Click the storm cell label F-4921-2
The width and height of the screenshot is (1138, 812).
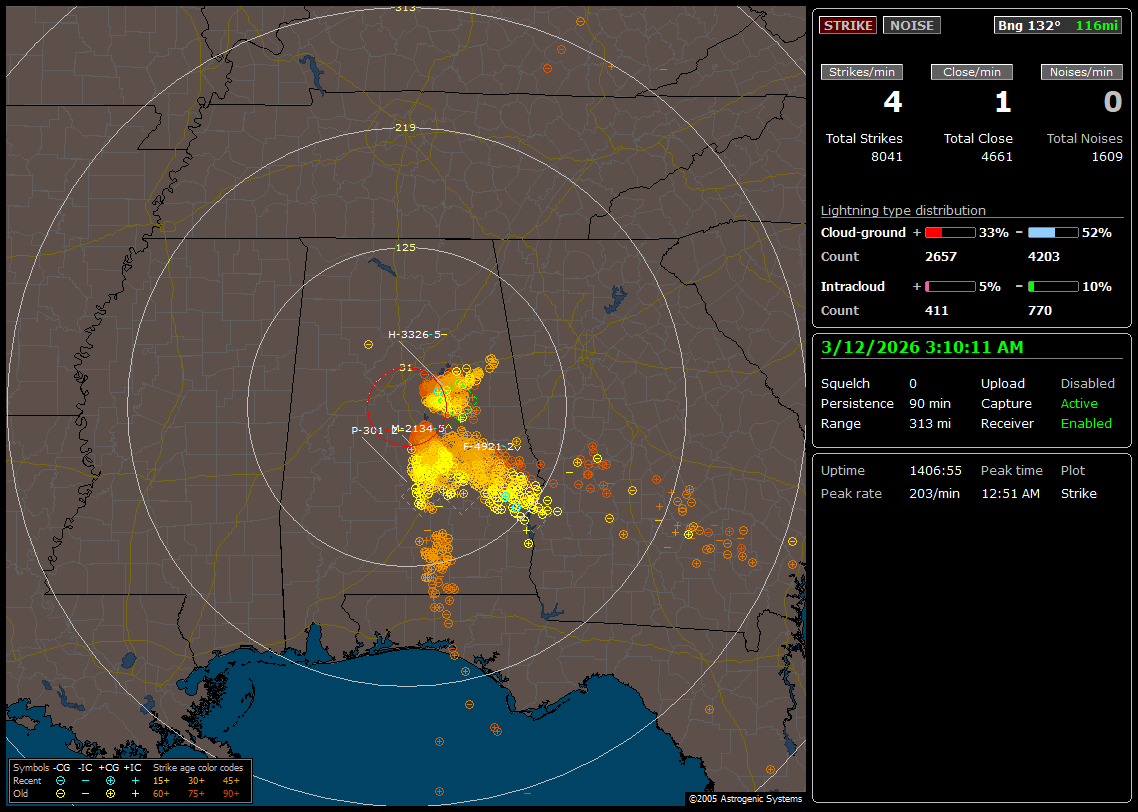tap(488, 446)
